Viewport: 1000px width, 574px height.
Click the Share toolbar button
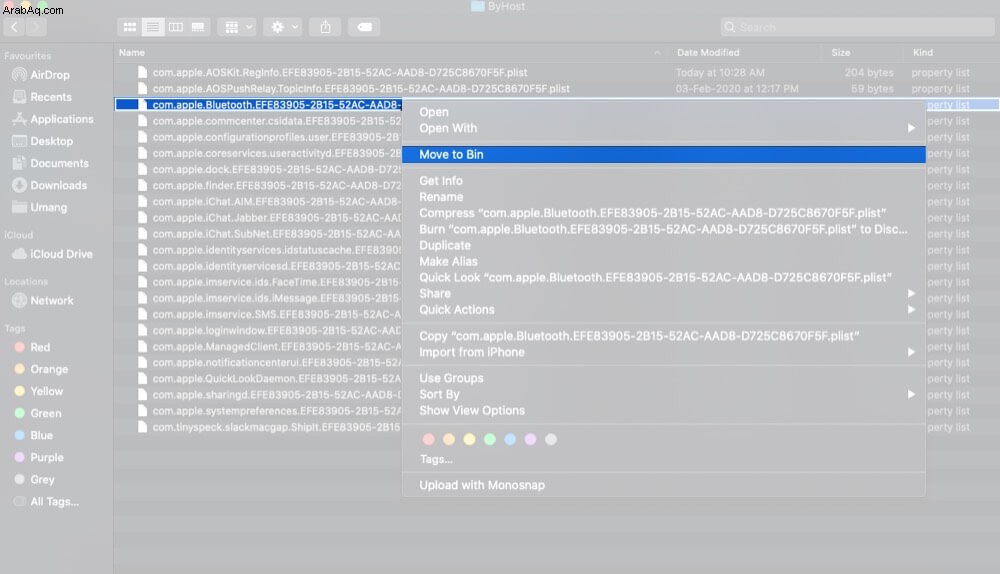pos(325,27)
